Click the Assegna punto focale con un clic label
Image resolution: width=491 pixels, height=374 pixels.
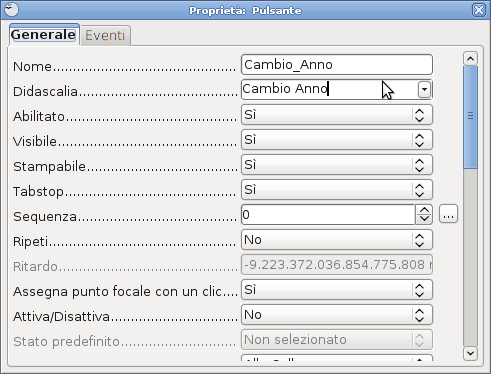tap(117, 292)
